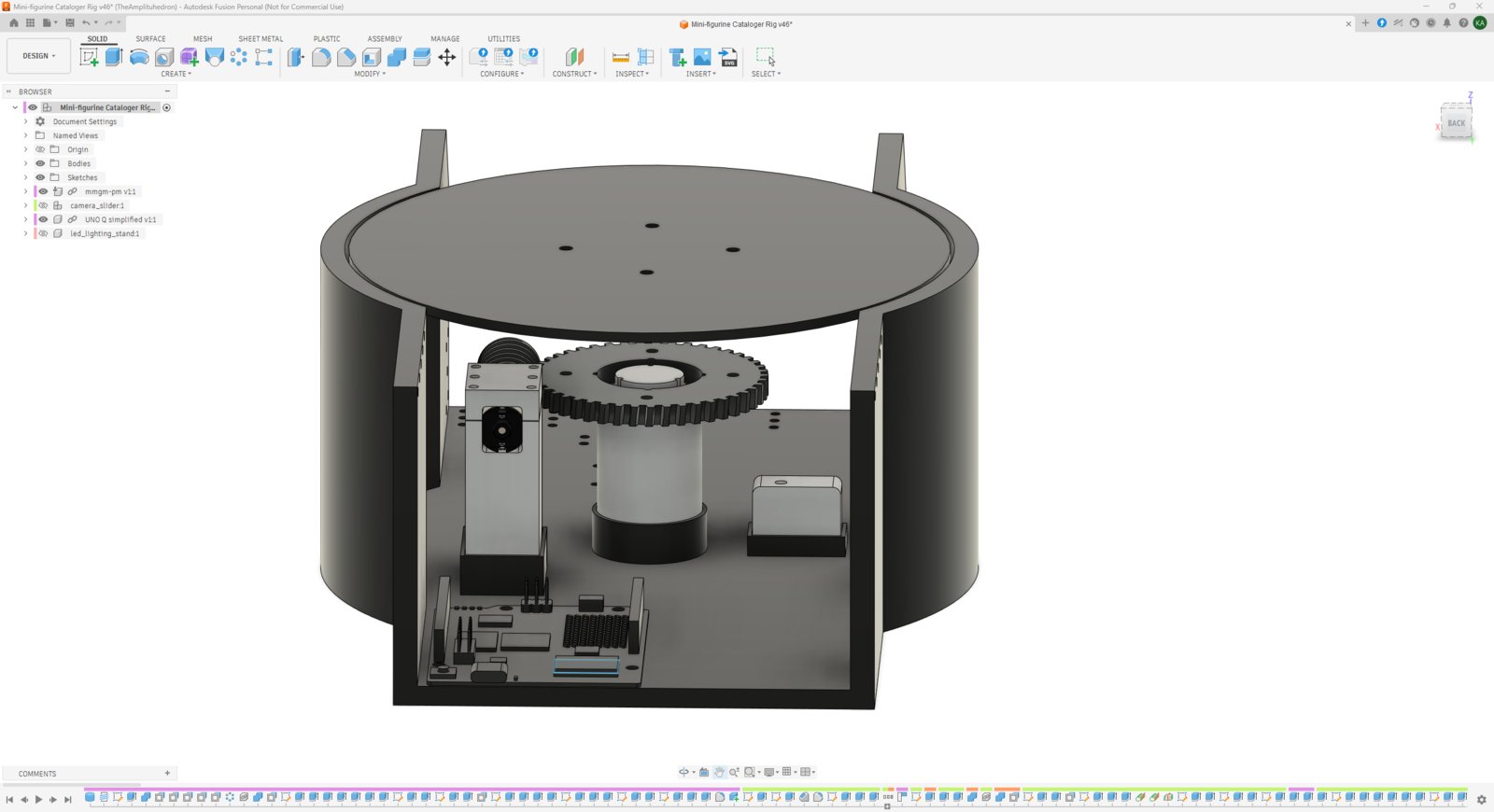The height and width of the screenshot is (812, 1494).
Task: Open the SELECT menu
Action: [766, 74]
